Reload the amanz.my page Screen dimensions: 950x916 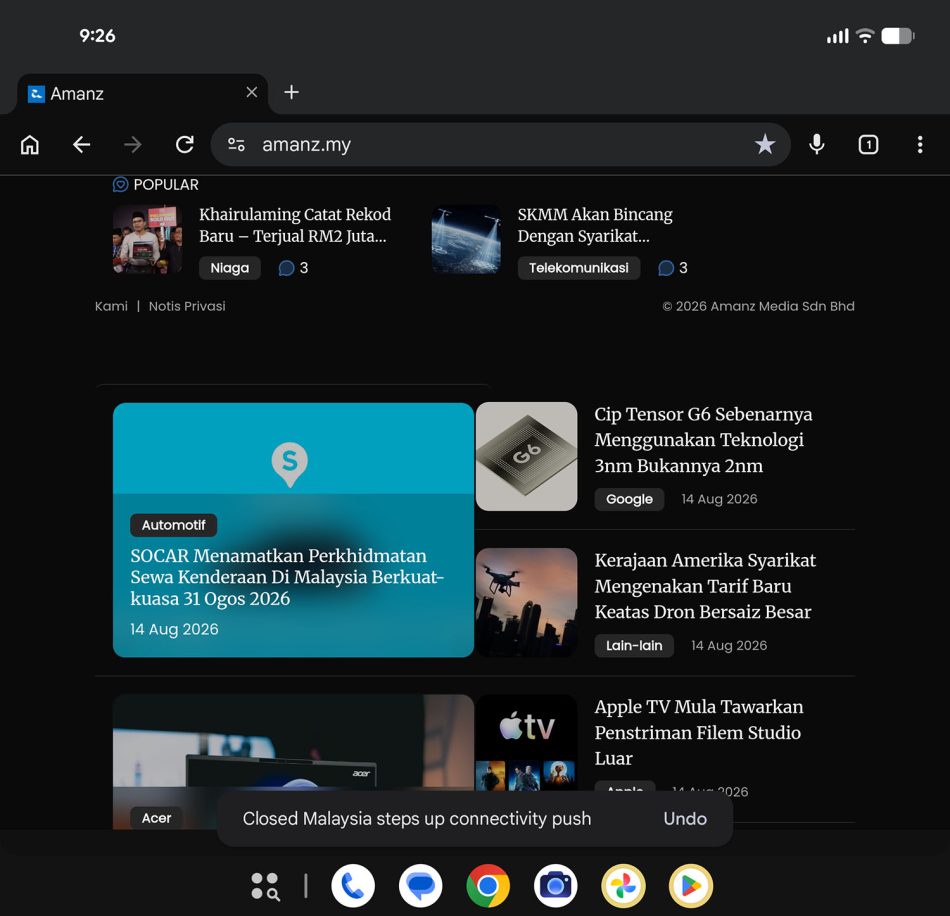[184, 145]
